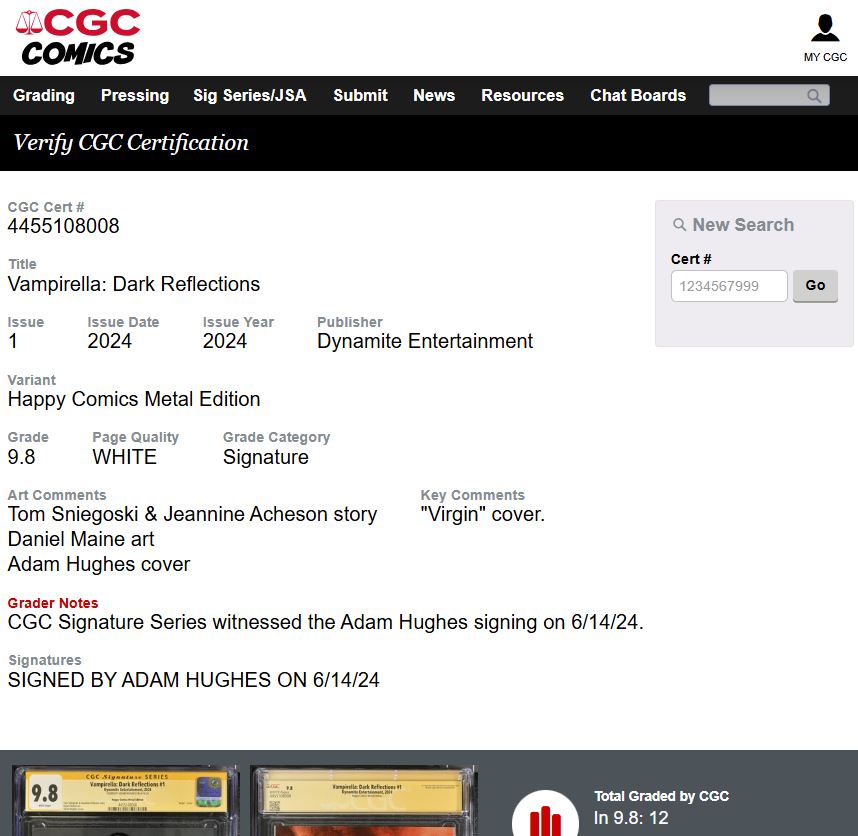Focus the Cert # input field
This screenshot has height=836, width=858.
pos(729,286)
